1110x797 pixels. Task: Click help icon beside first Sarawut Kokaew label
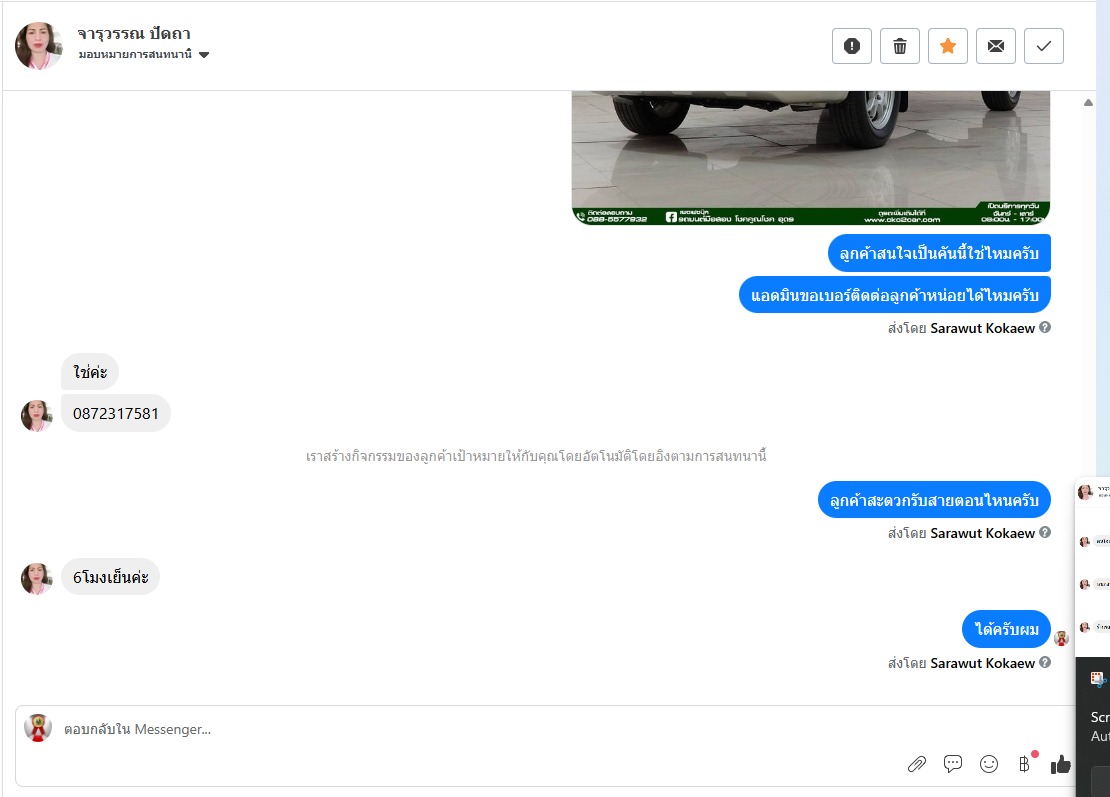1045,328
